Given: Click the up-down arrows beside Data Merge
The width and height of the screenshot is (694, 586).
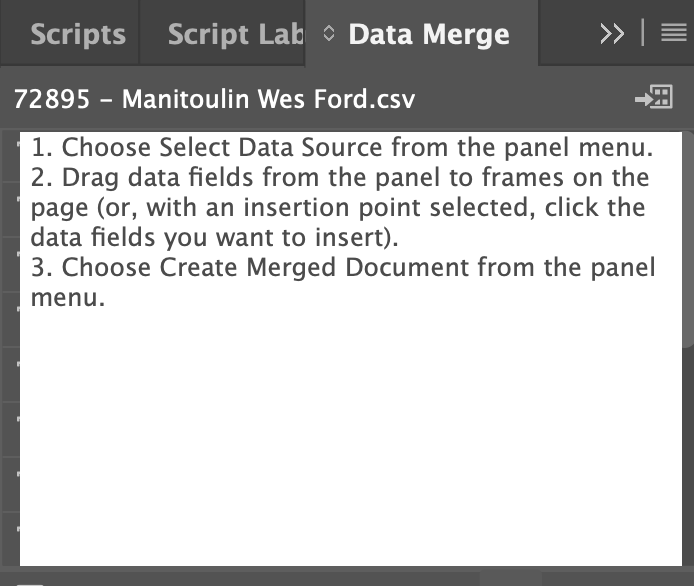Looking at the screenshot, I should (x=329, y=34).
